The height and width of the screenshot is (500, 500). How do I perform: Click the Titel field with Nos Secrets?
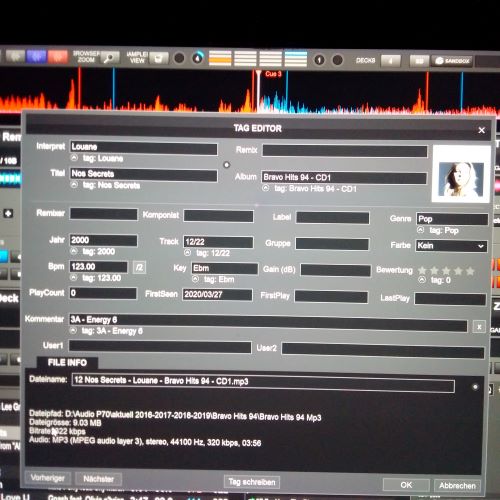144,175
